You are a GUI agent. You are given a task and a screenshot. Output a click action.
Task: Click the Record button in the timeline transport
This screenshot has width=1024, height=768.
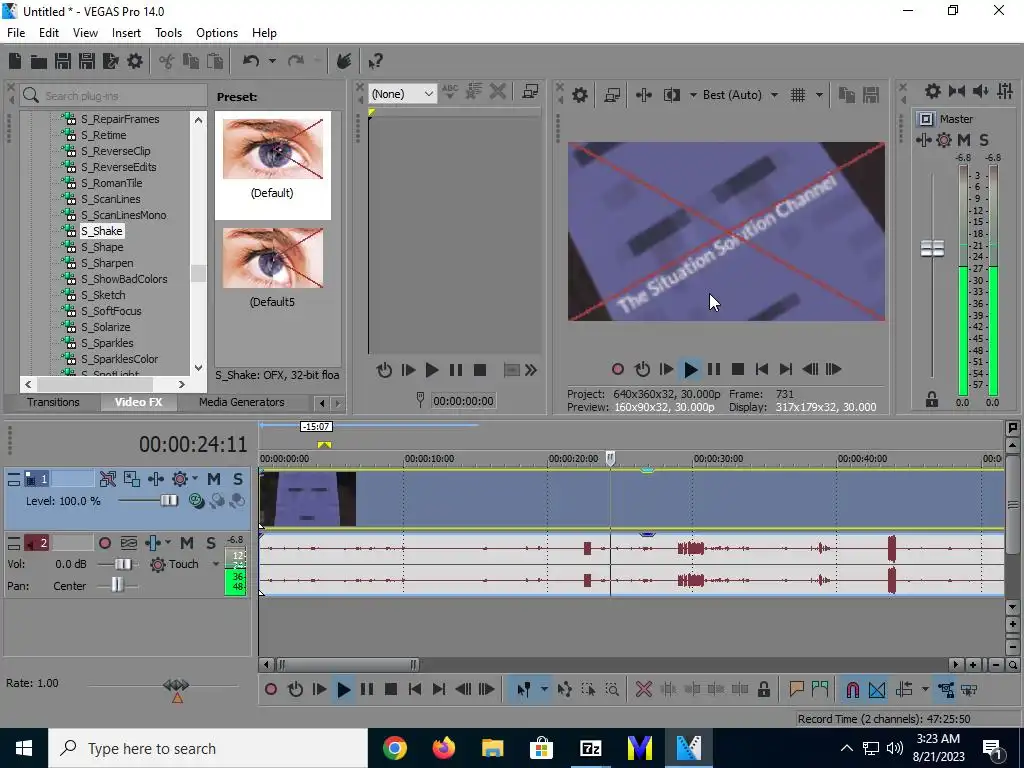click(x=270, y=689)
